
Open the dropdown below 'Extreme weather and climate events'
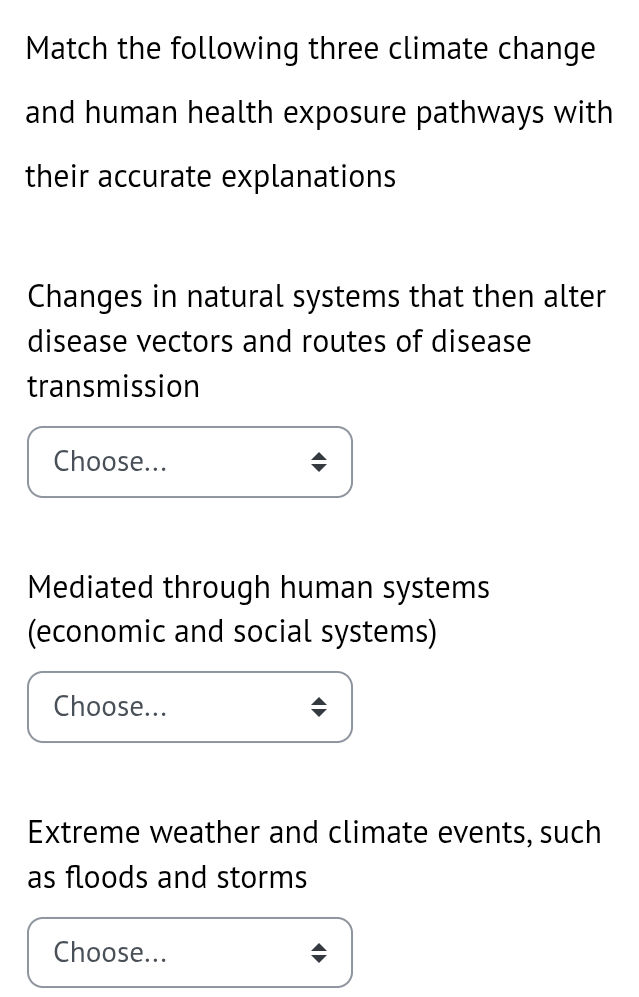(x=190, y=952)
